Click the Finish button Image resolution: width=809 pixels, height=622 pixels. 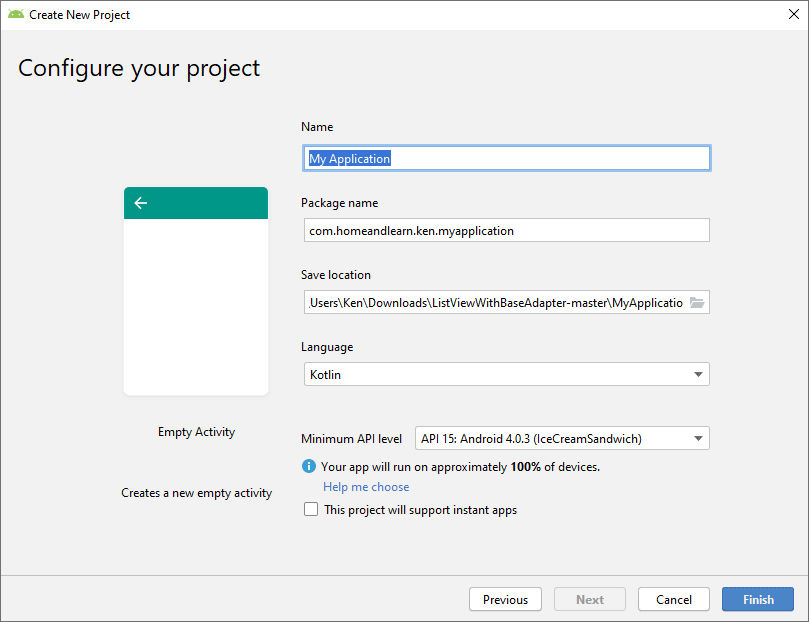coord(757,599)
